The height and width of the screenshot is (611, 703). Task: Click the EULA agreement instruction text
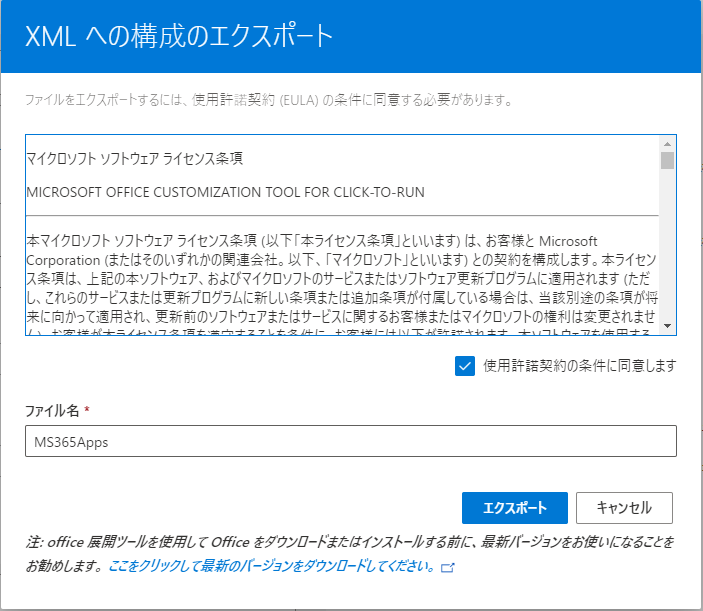tap(269, 100)
